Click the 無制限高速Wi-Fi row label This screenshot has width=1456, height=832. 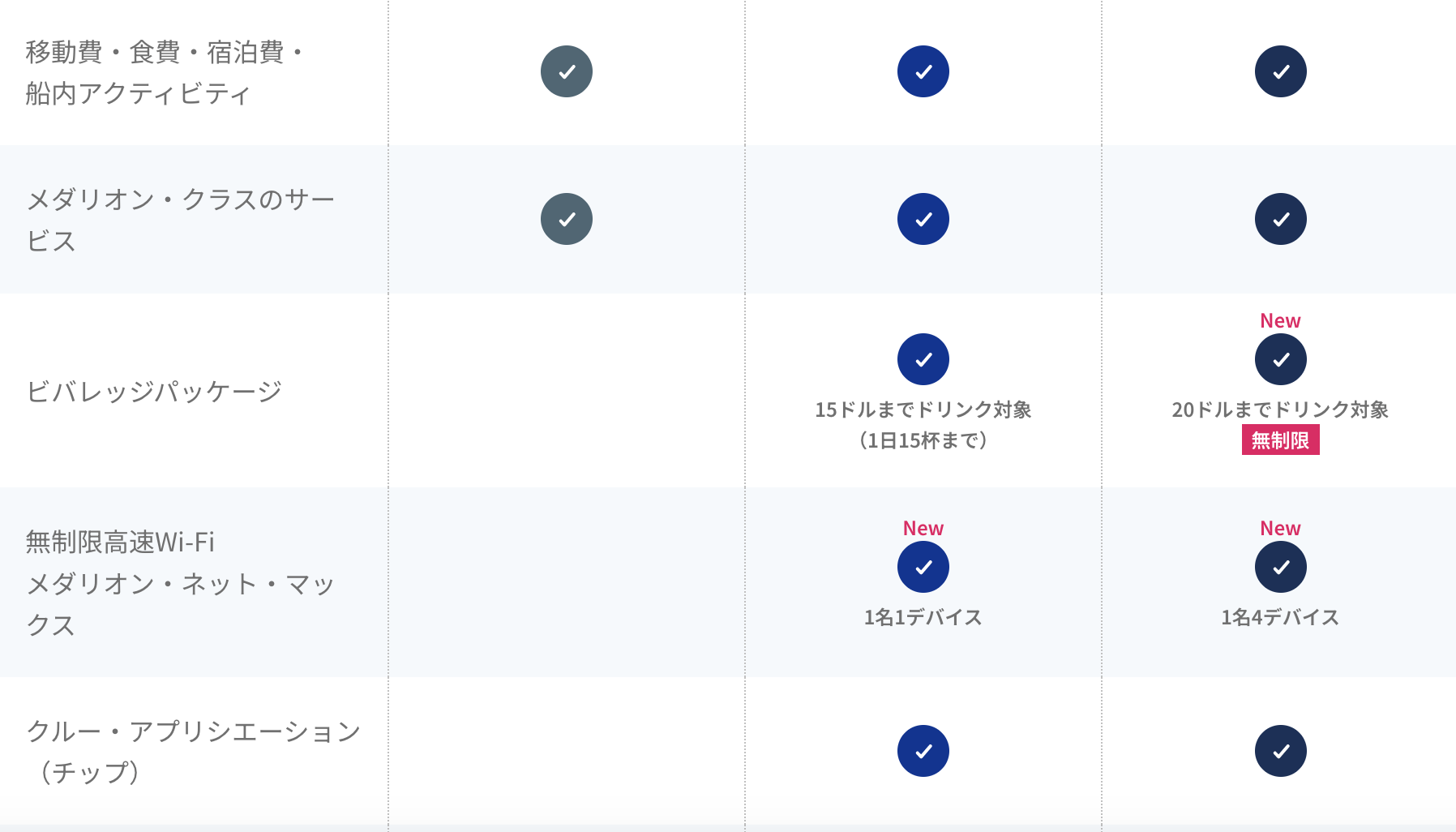(x=120, y=542)
